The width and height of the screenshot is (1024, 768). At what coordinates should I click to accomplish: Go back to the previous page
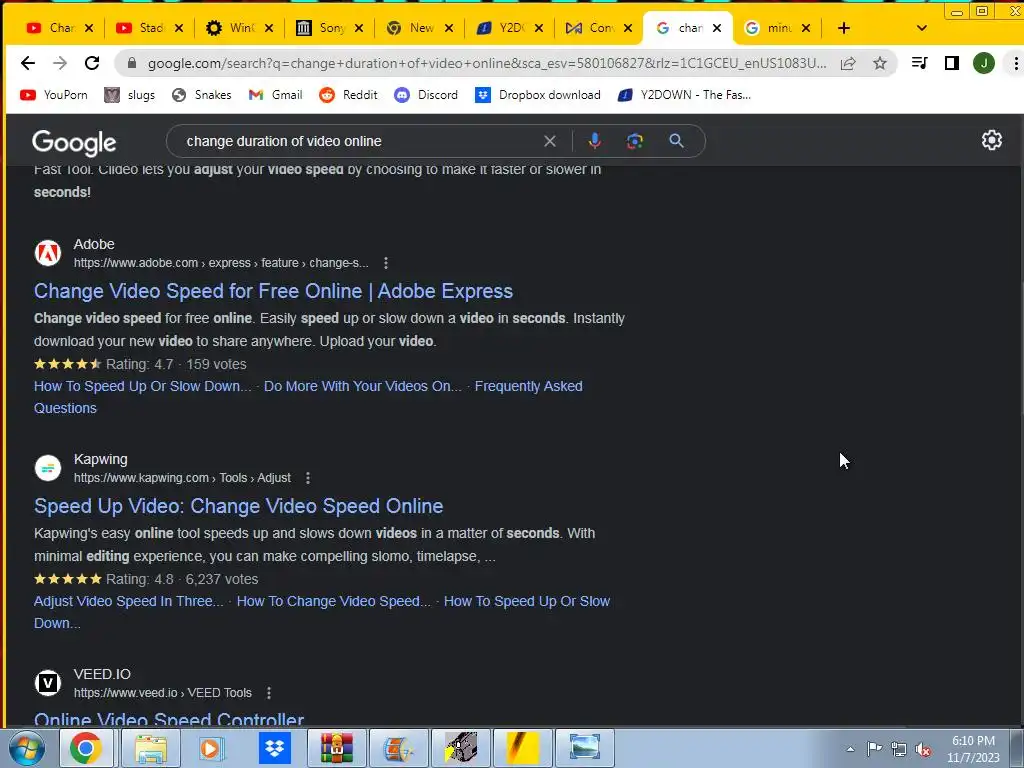(27, 63)
